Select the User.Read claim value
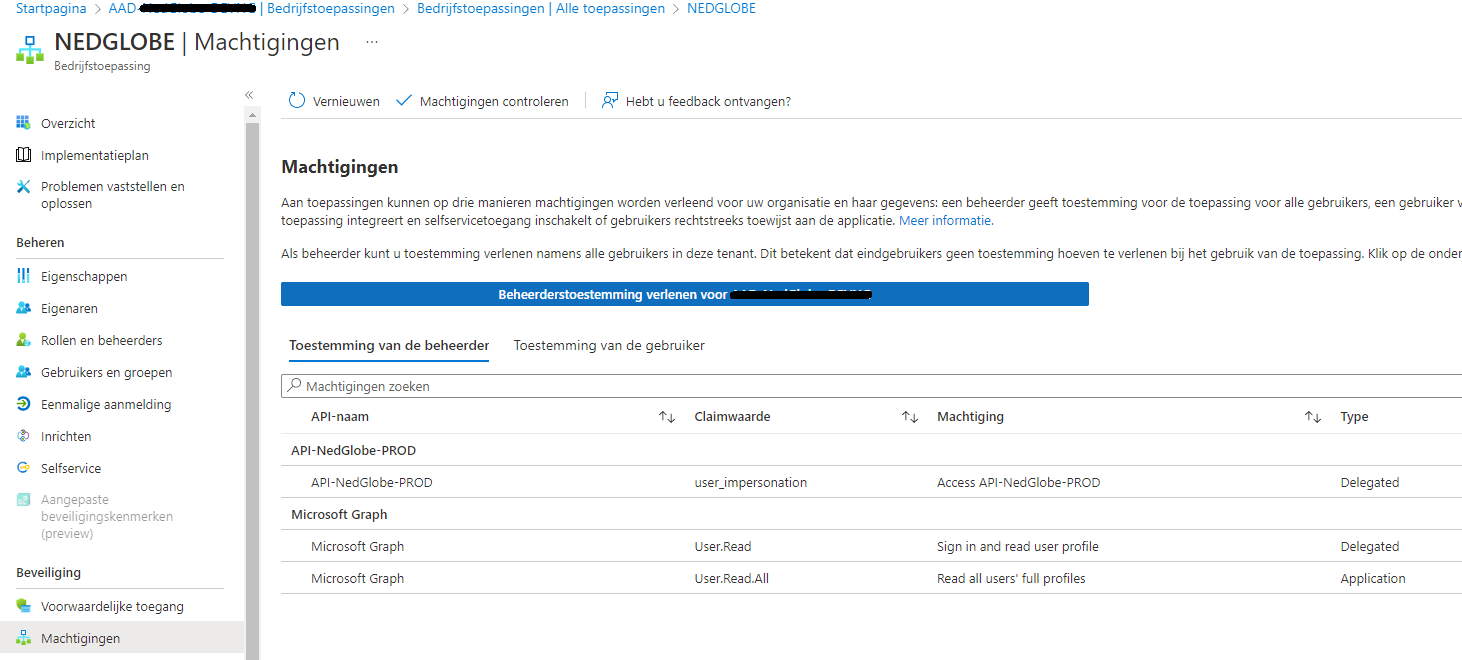 point(723,546)
